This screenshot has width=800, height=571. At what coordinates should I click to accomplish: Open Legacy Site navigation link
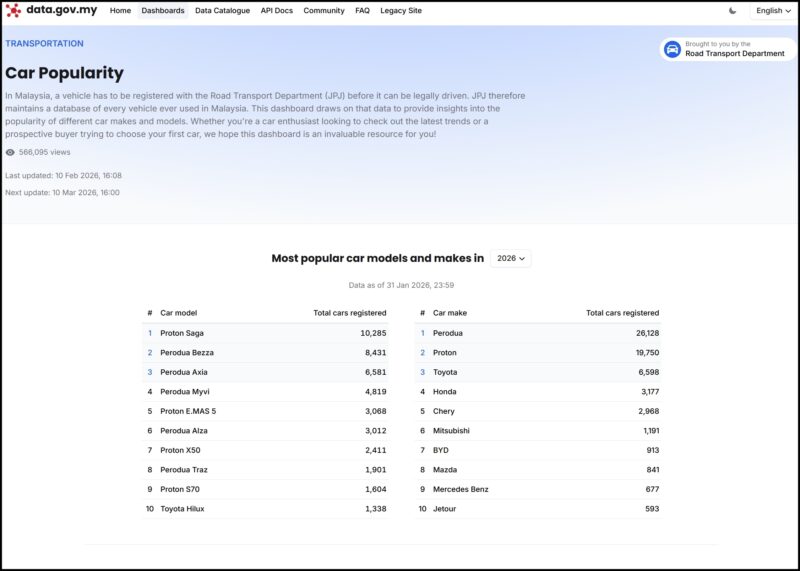[x=401, y=11]
